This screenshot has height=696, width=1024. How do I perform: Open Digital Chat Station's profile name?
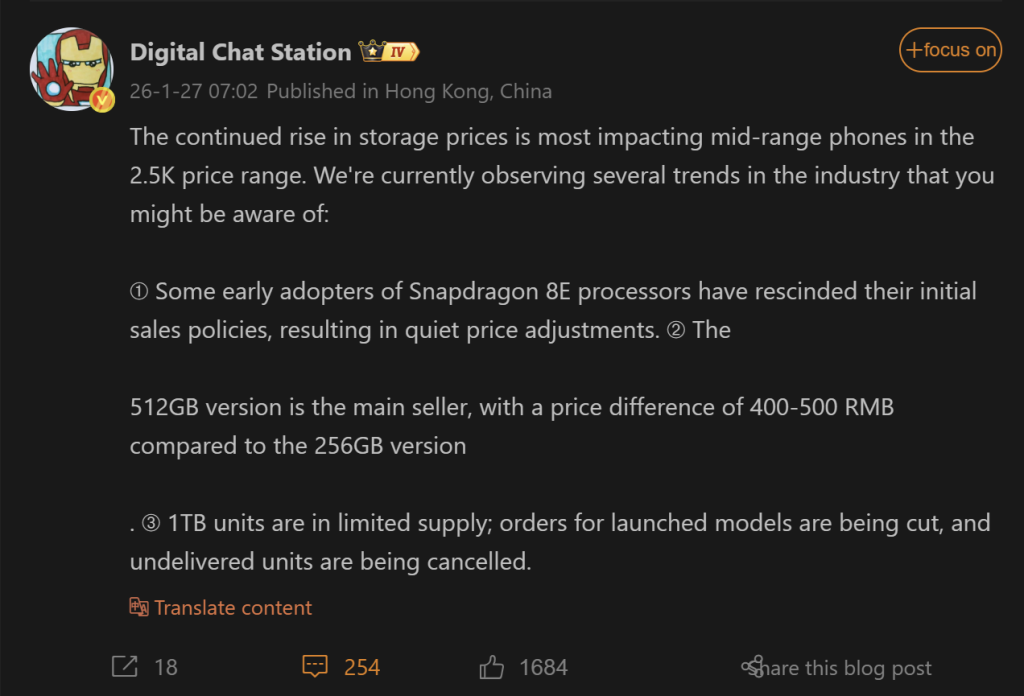[x=240, y=52]
